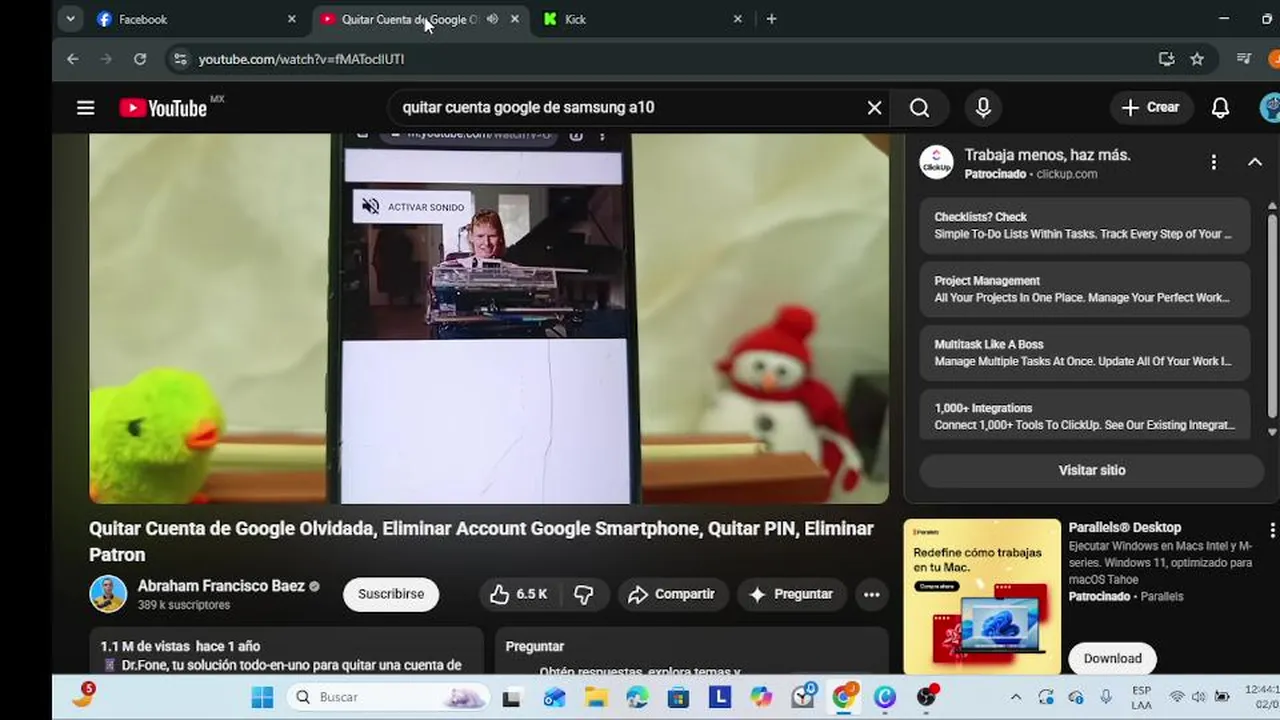Open ClickUp advertiser logo

click(937, 163)
